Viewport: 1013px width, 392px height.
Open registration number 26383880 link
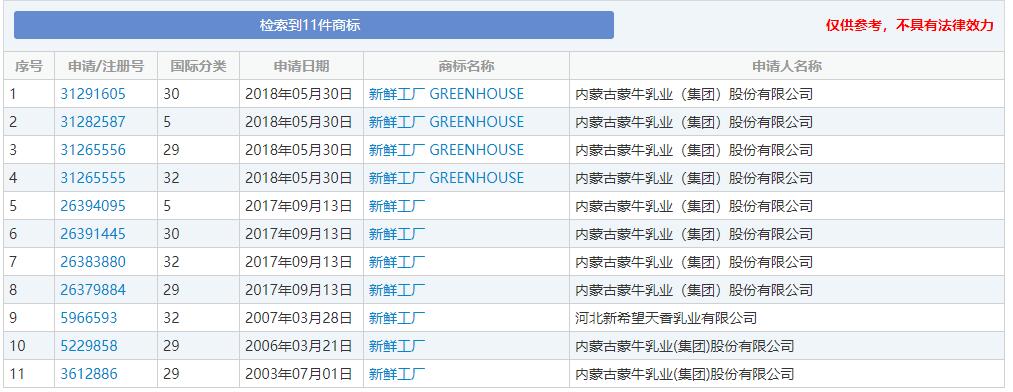pyautogui.click(x=93, y=262)
